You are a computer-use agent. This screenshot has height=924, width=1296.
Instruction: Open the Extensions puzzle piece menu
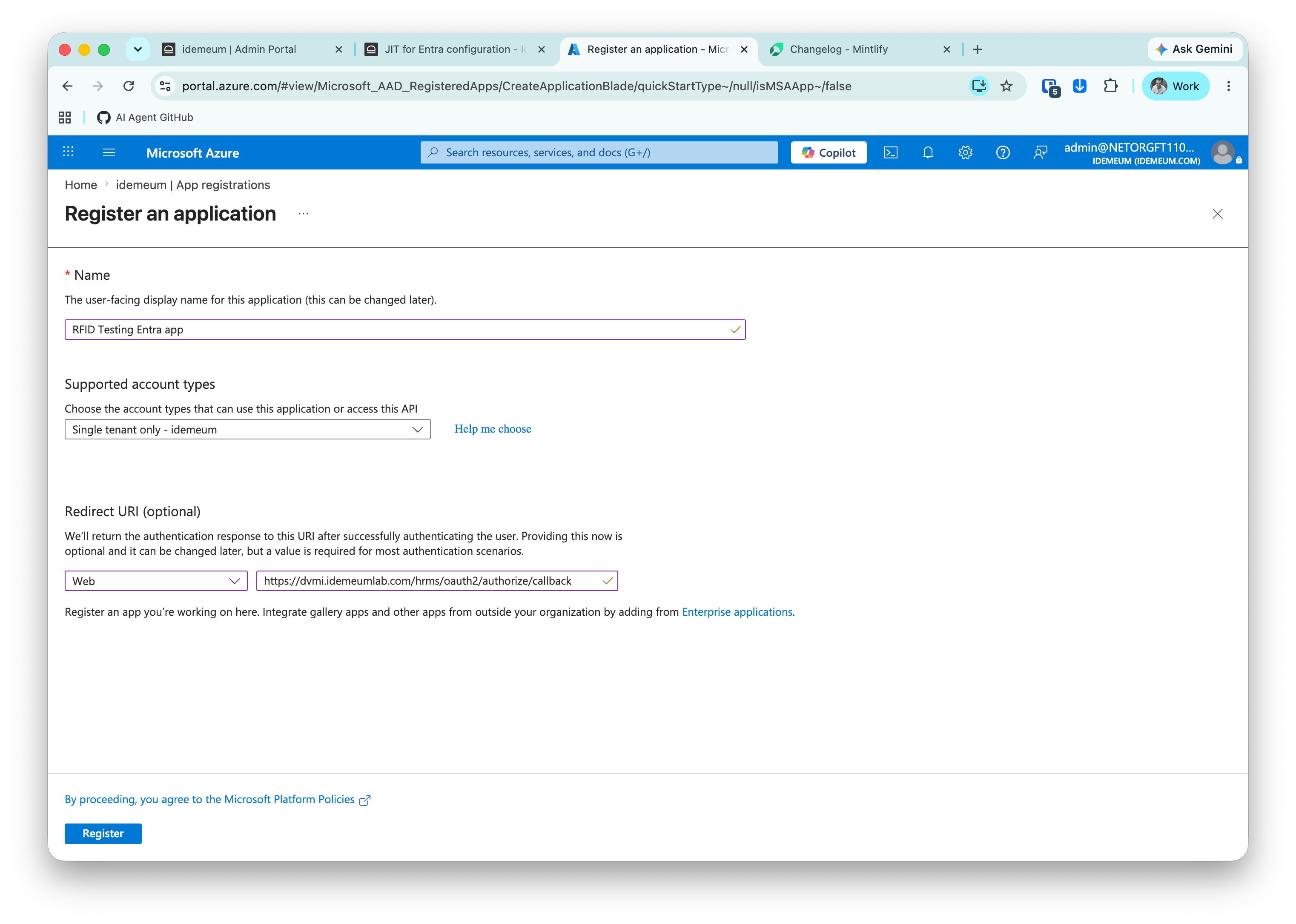pyautogui.click(x=1110, y=86)
